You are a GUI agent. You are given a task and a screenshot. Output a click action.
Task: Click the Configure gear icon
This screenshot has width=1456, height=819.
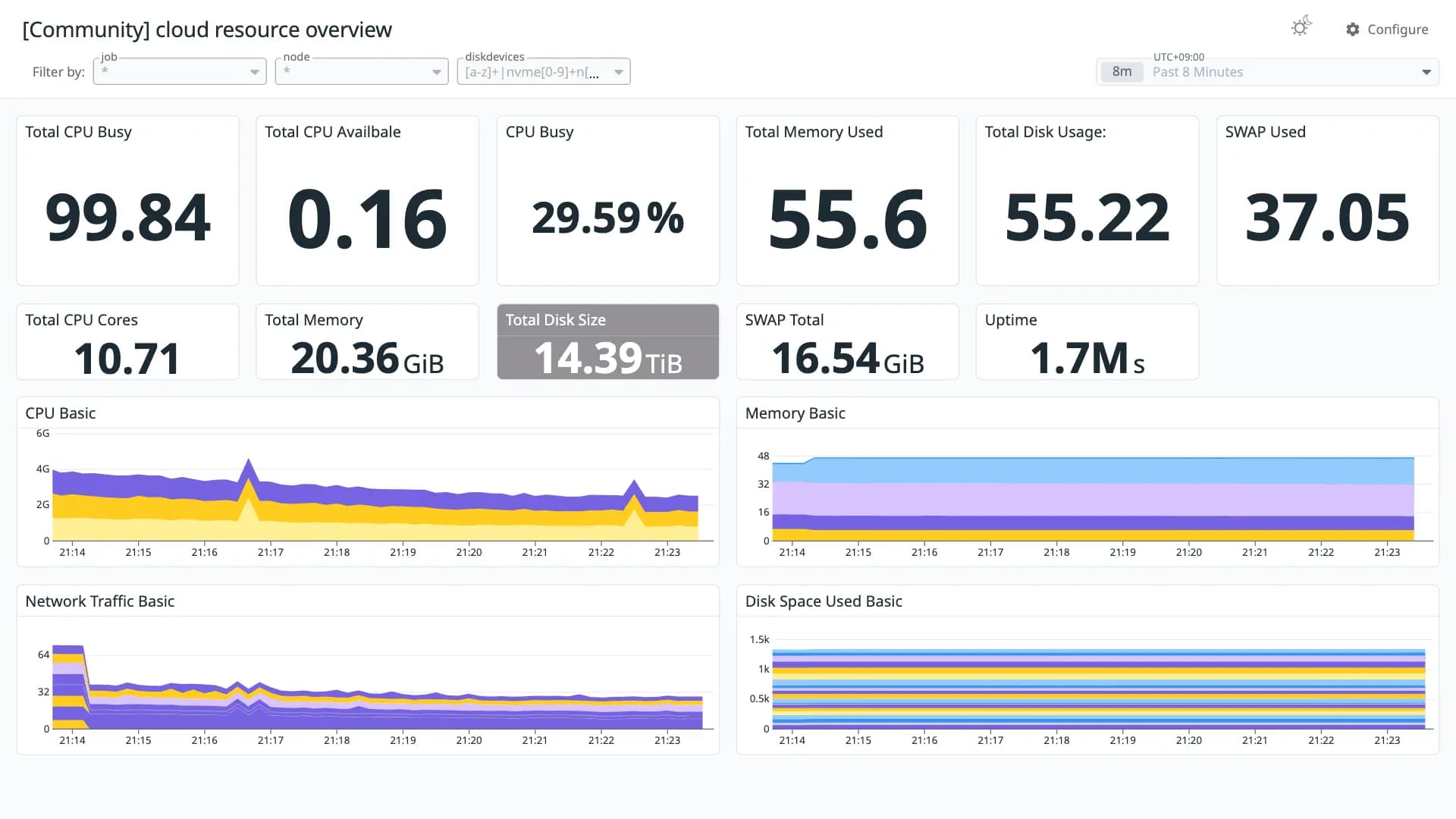pyautogui.click(x=1353, y=30)
